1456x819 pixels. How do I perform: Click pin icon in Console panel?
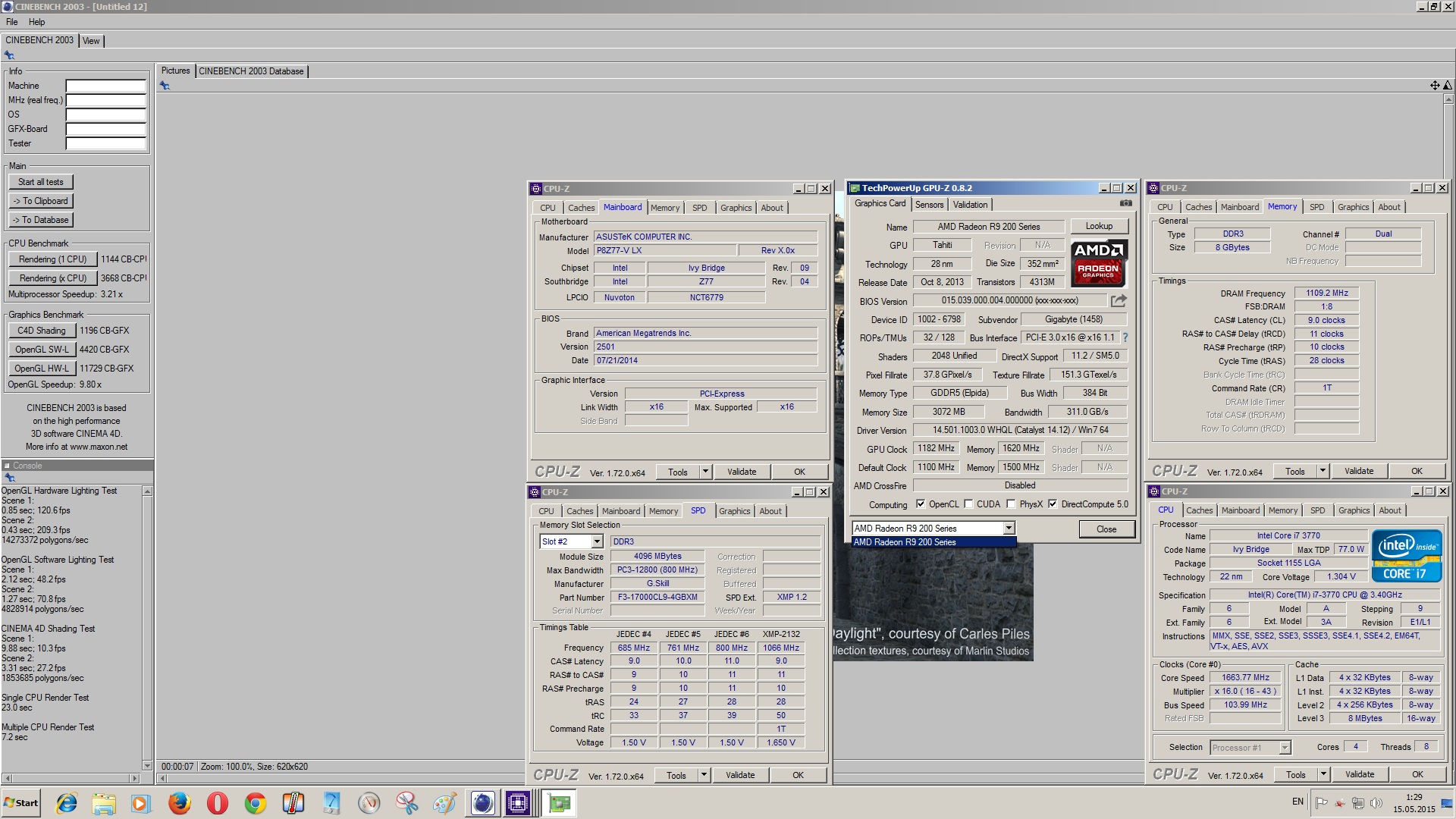pyautogui.click(x=10, y=478)
